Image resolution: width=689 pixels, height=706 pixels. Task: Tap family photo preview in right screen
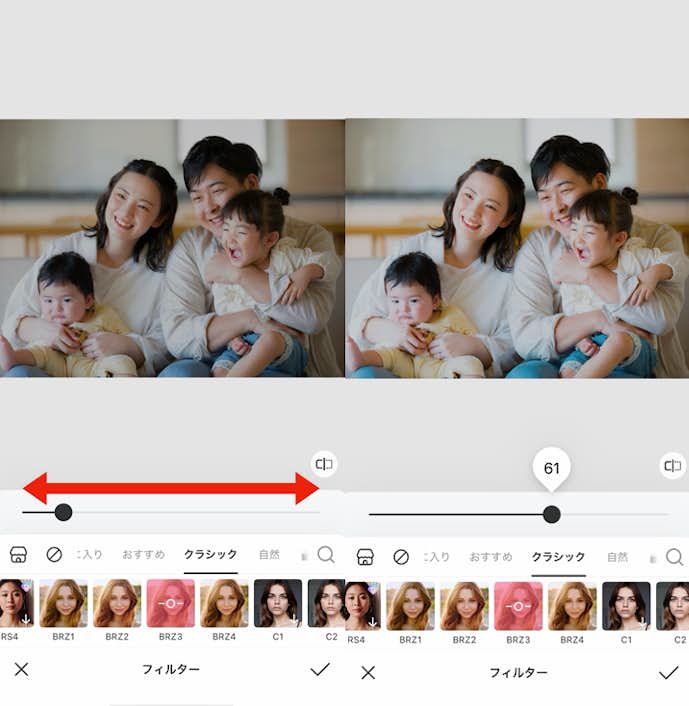click(x=517, y=248)
